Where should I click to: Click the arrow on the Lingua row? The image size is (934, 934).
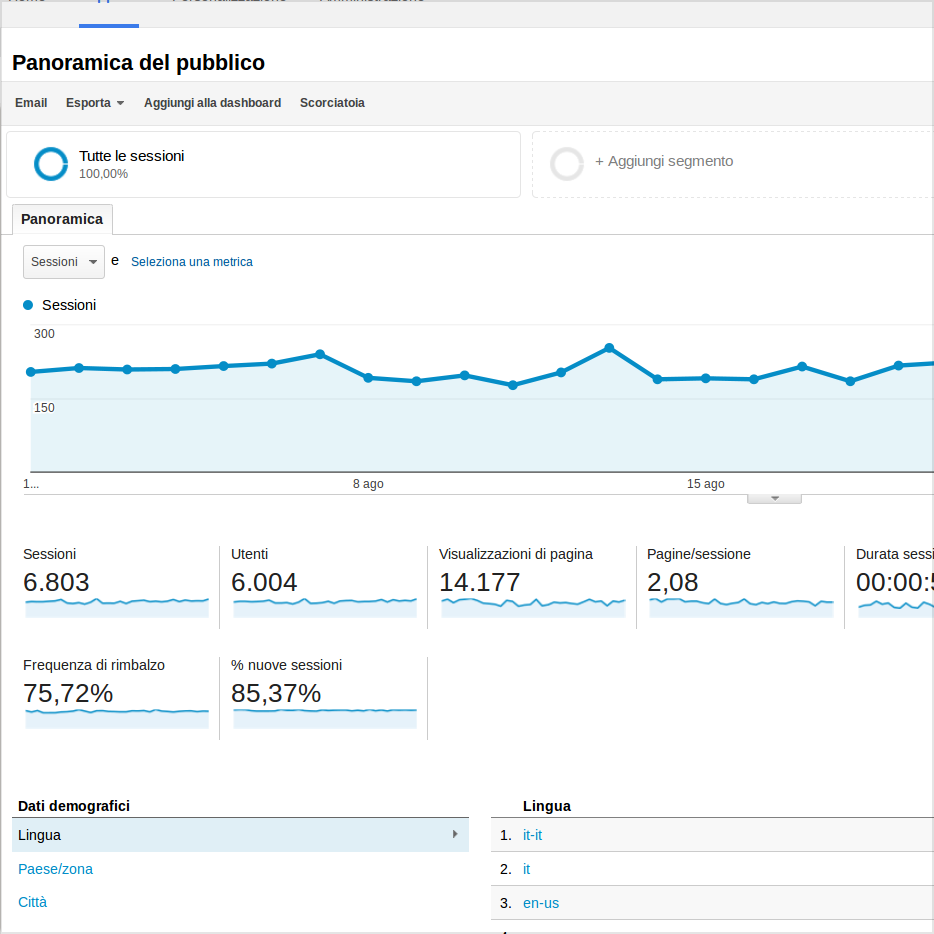(x=455, y=835)
